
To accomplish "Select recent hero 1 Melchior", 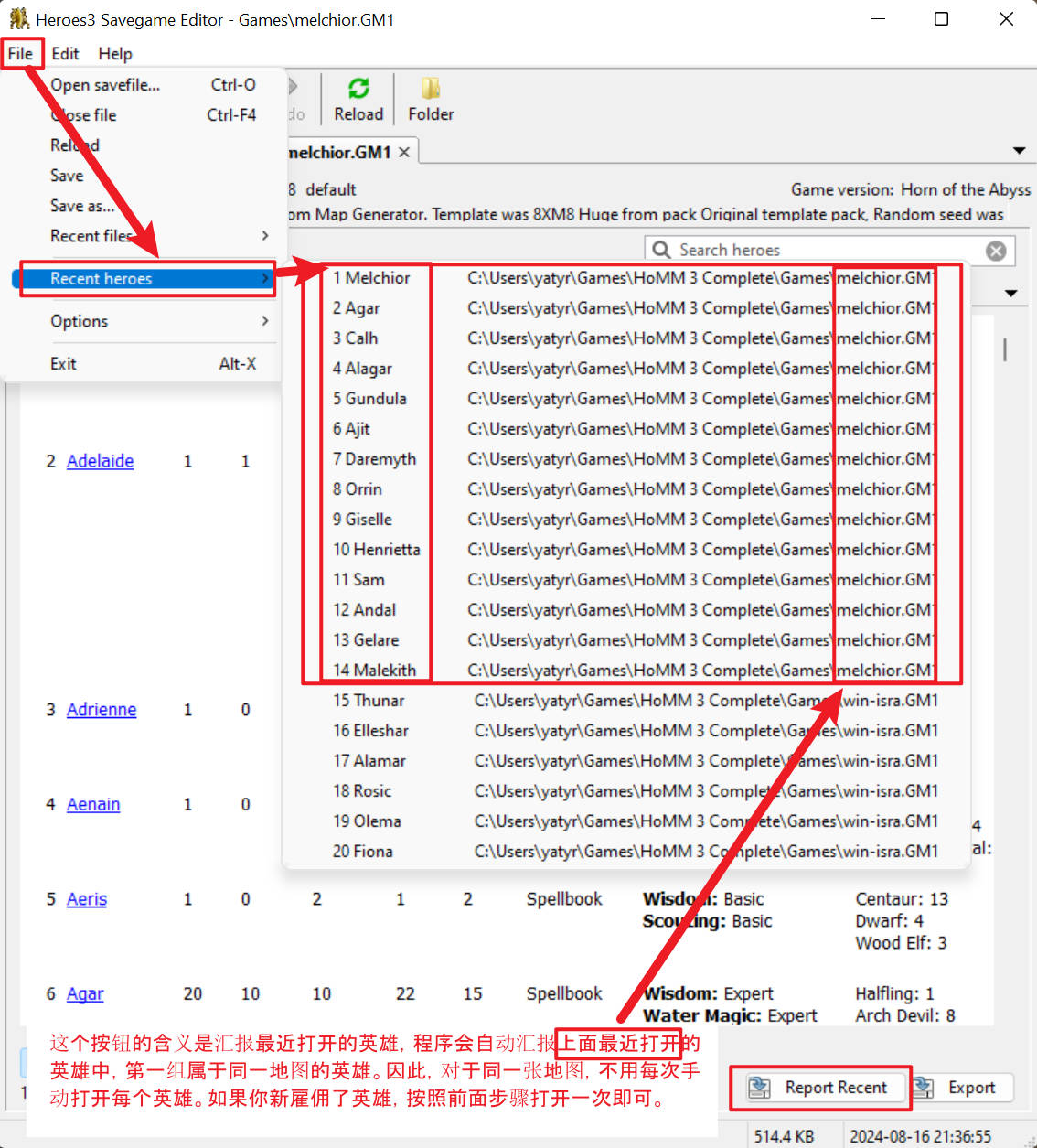I will [x=625, y=278].
